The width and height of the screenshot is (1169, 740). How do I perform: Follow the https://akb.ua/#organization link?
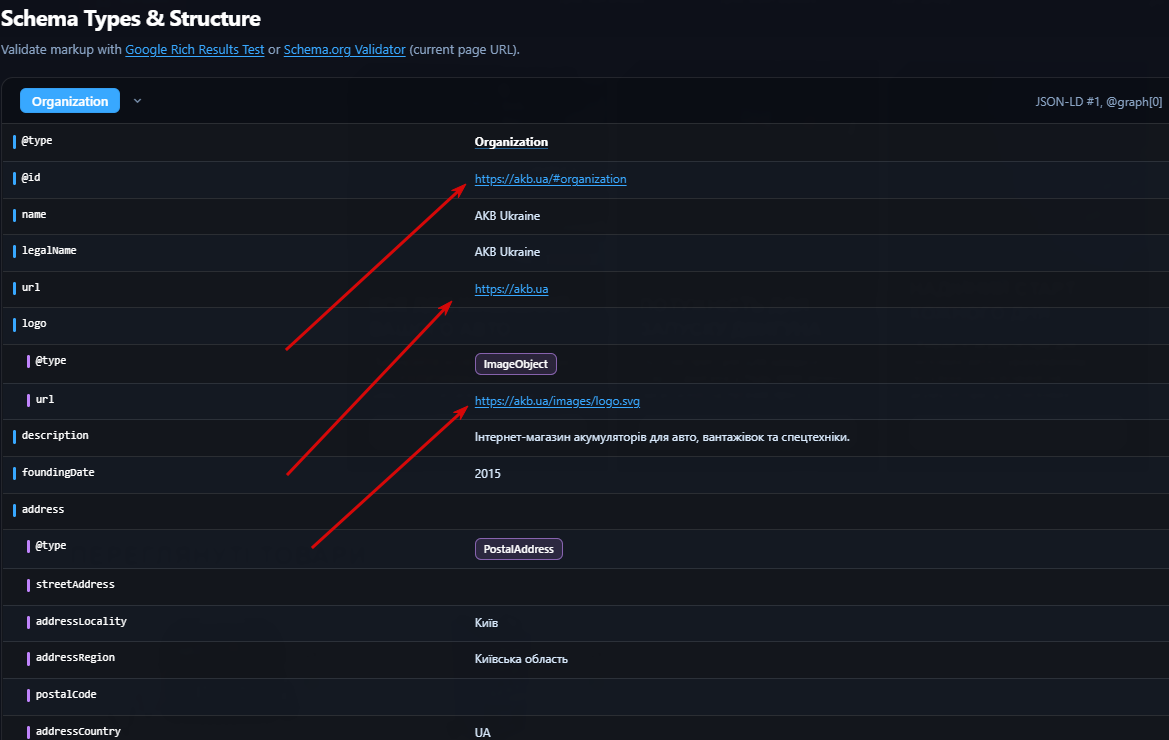coord(550,179)
